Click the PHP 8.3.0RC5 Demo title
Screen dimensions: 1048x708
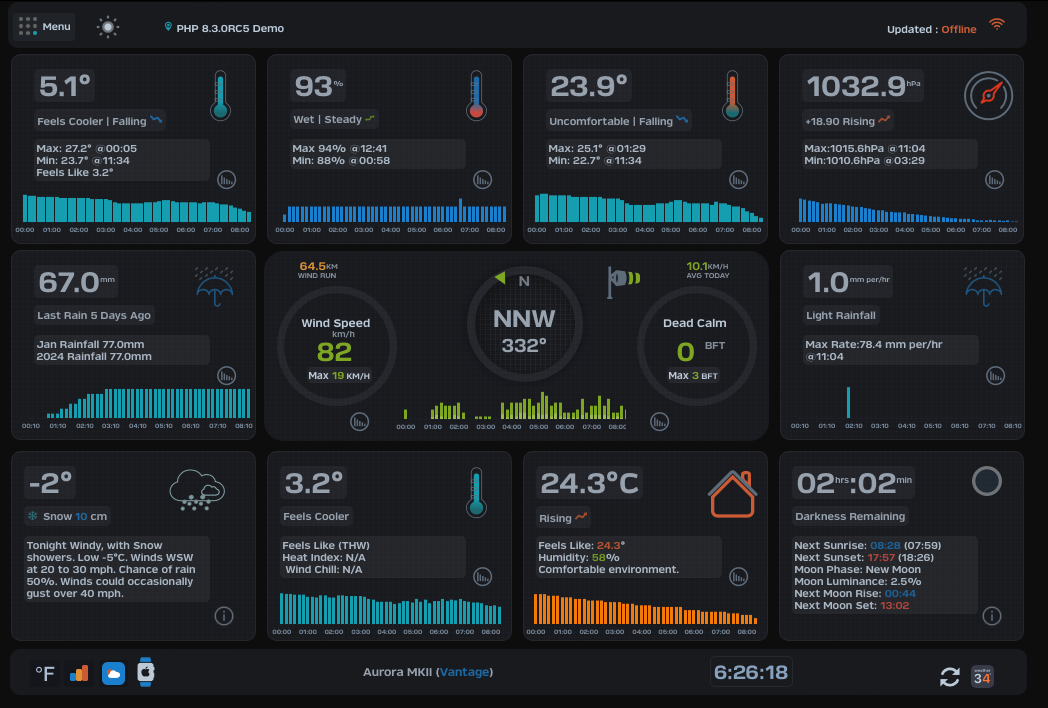tap(230, 28)
